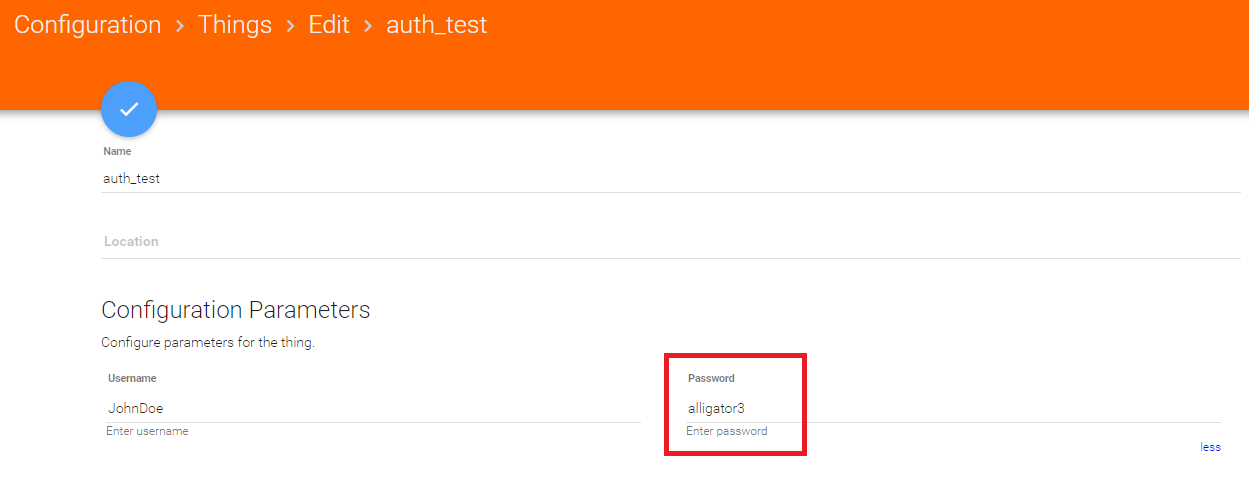Click the Name field label

coord(117,152)
